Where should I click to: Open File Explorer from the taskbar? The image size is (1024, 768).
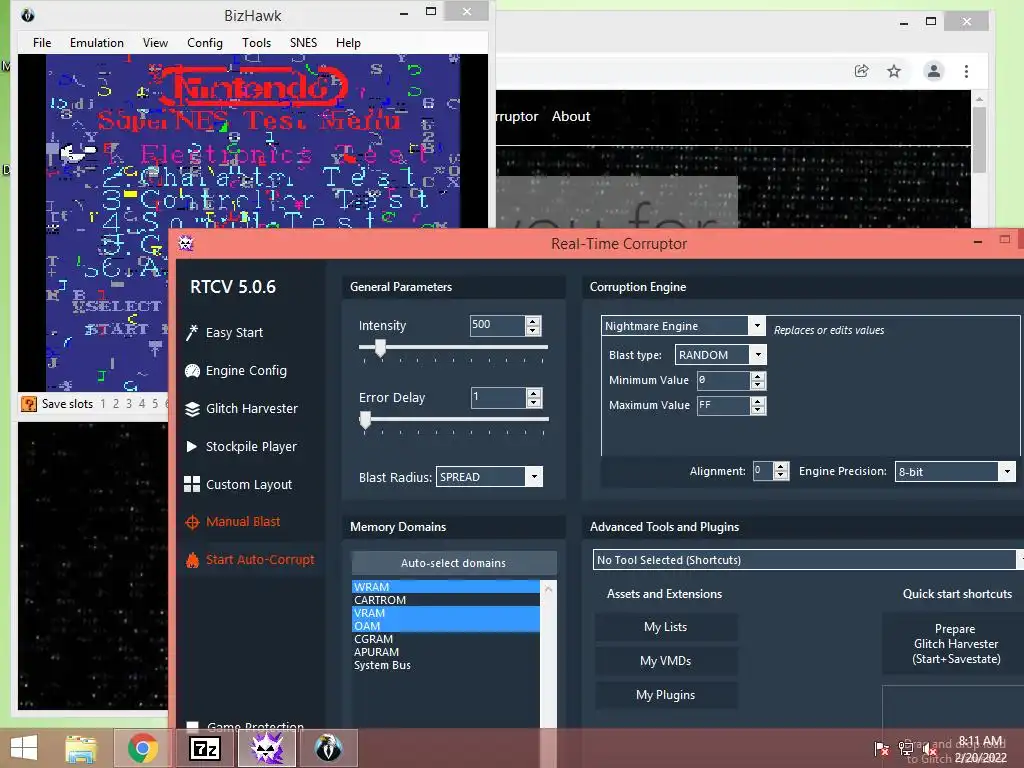coord(80,748)
